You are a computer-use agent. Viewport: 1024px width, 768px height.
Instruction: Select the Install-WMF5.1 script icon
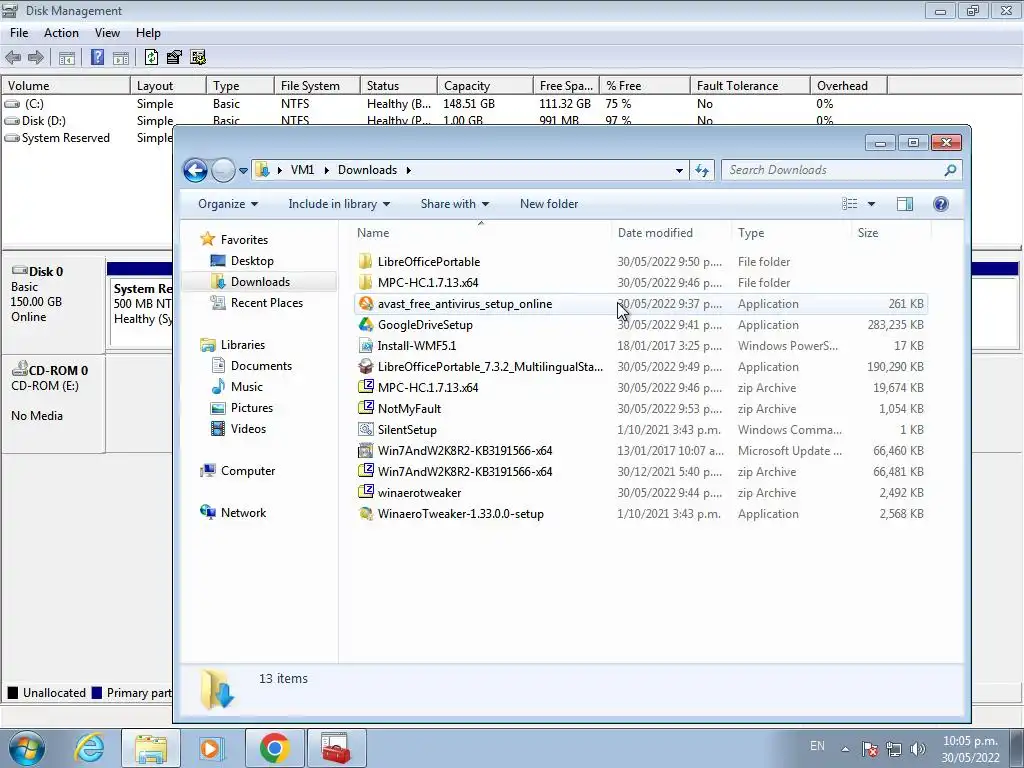pos(366,345)
